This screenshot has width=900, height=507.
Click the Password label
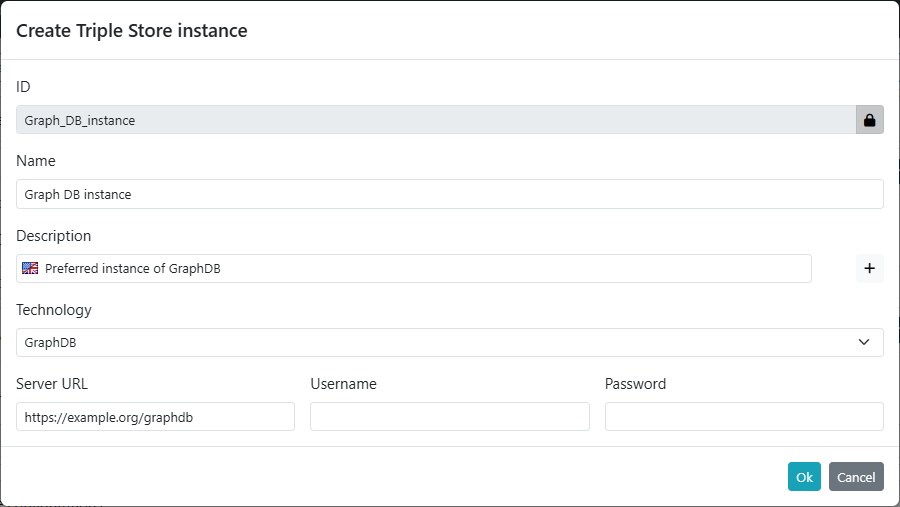pos(635,384)
